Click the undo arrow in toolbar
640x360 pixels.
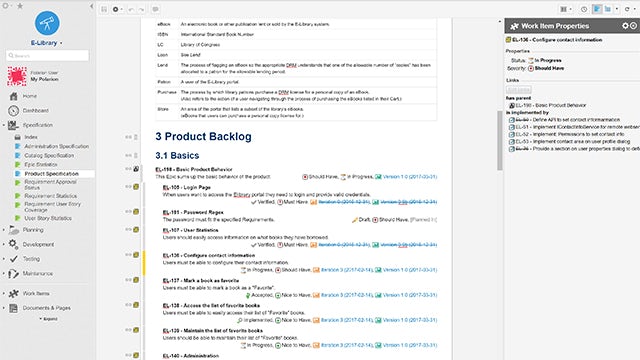click(131, 9)
